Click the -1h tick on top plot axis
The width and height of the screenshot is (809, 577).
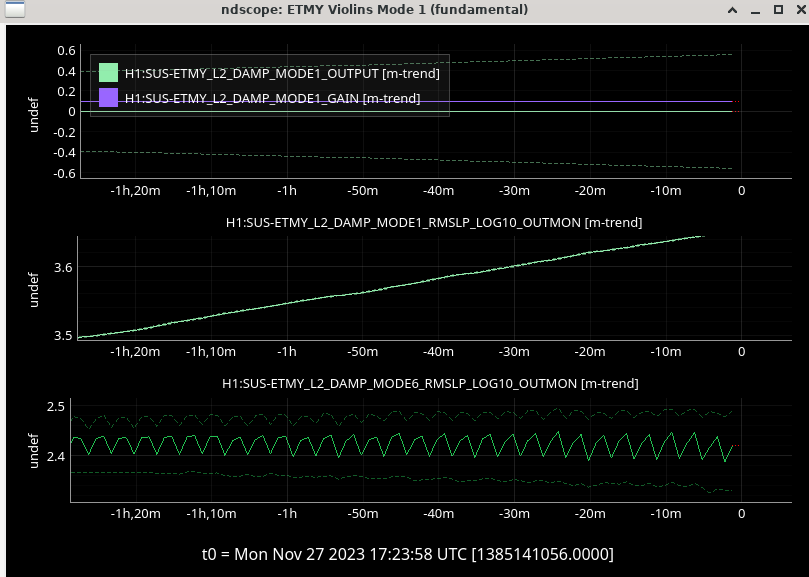click(x=287, y=190)
